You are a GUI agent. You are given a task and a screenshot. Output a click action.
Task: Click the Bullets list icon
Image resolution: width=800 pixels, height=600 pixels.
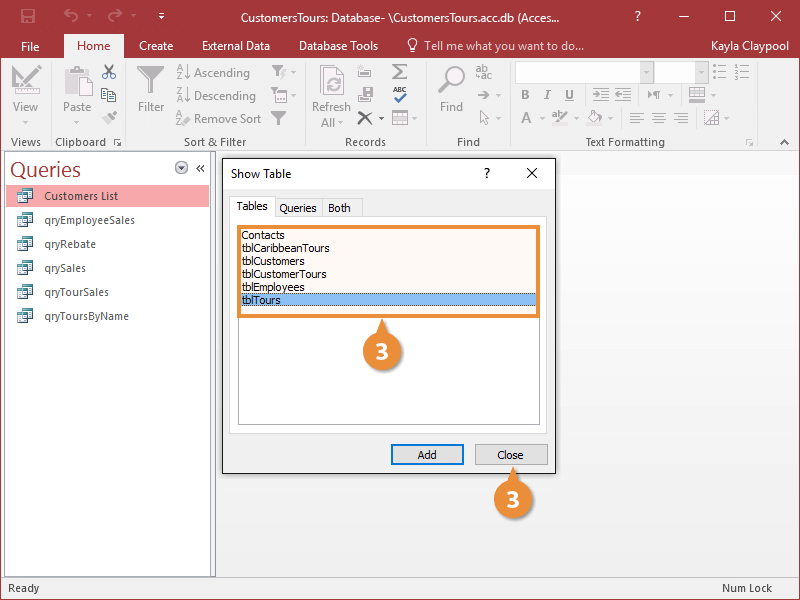point(720,72)
